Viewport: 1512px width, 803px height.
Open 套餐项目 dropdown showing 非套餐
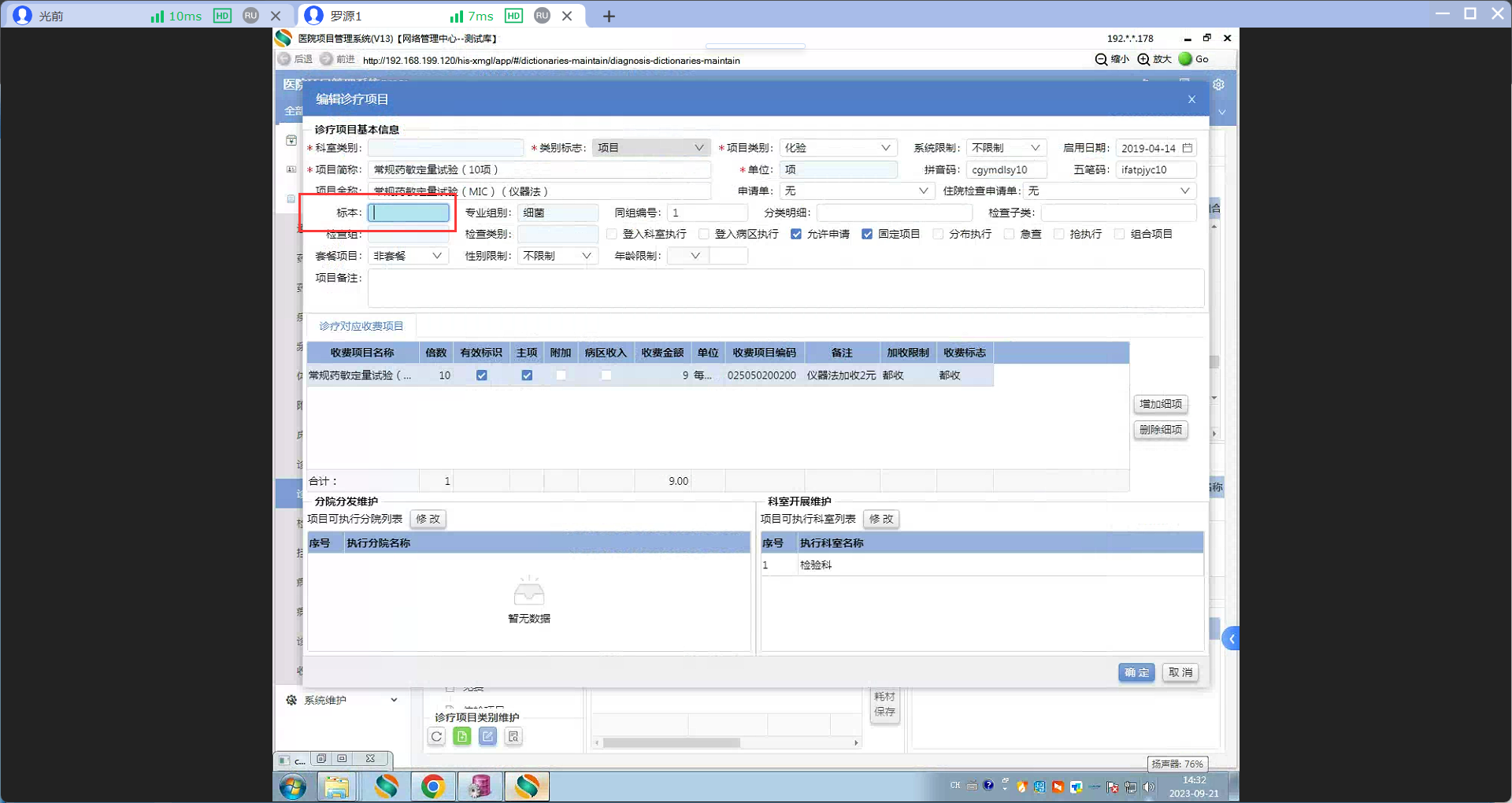click(x=408, y=256)
